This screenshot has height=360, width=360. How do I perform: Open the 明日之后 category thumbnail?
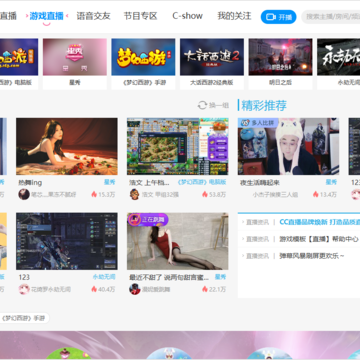click(280, 57)
